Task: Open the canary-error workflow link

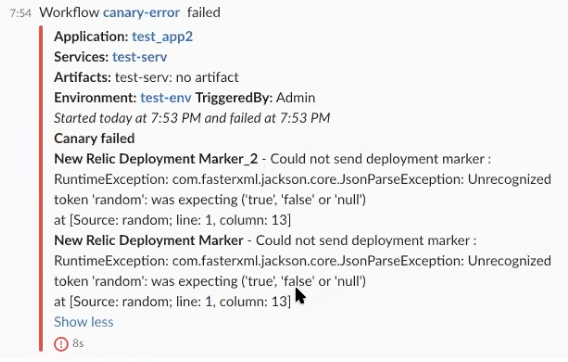Action: click(141, 13)
